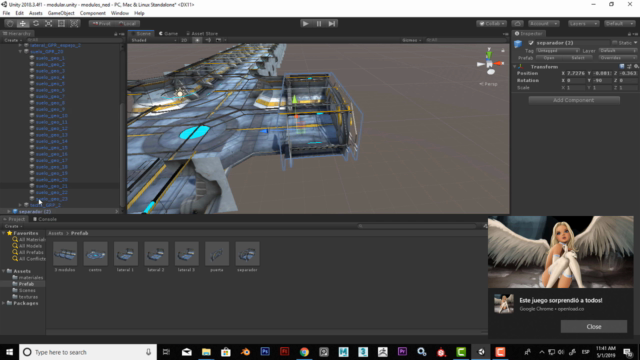Open the Window menu
This screenshot has height=360, width=640.
120,13
